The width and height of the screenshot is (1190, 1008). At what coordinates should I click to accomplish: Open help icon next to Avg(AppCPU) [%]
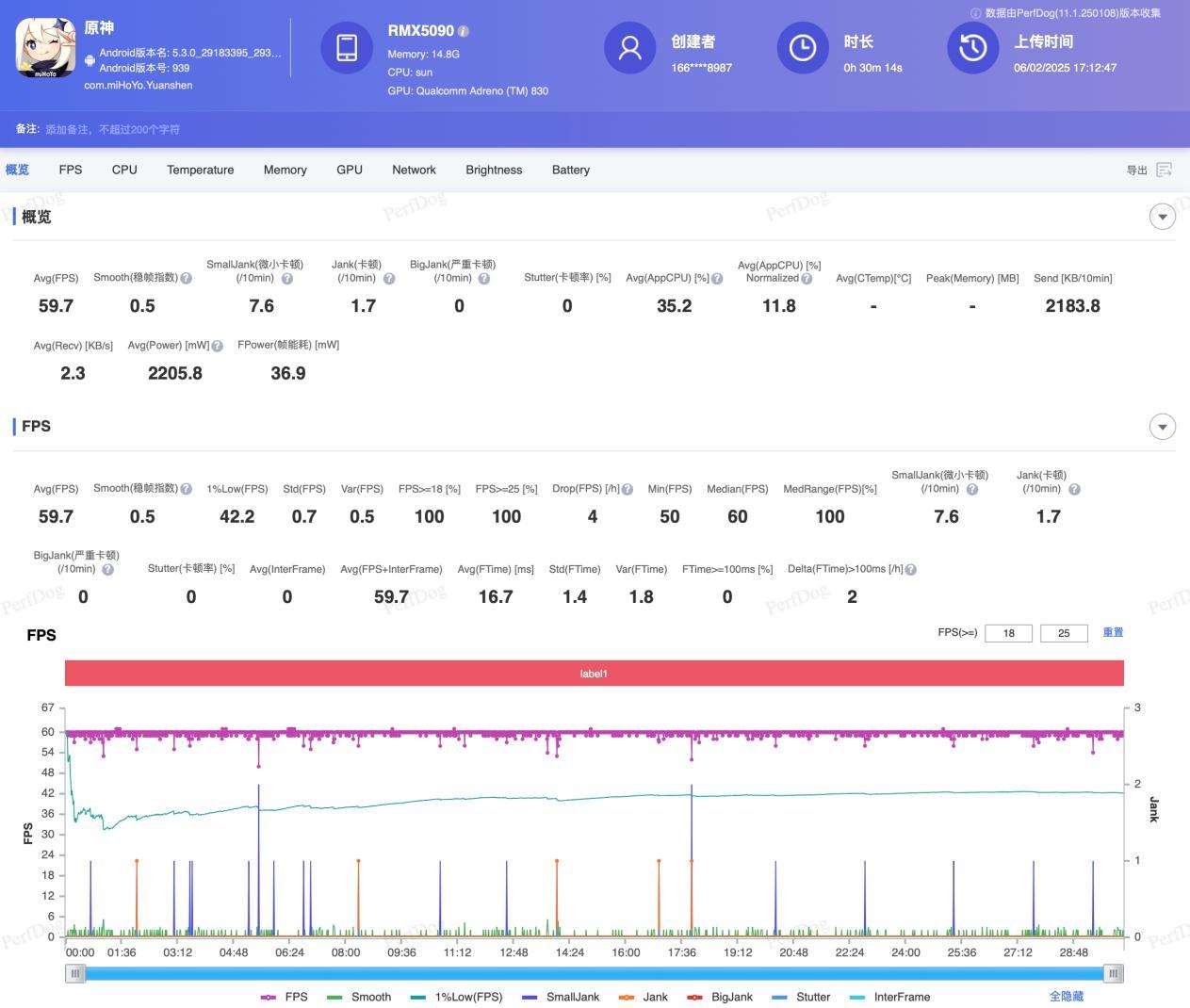click(717, 279)
